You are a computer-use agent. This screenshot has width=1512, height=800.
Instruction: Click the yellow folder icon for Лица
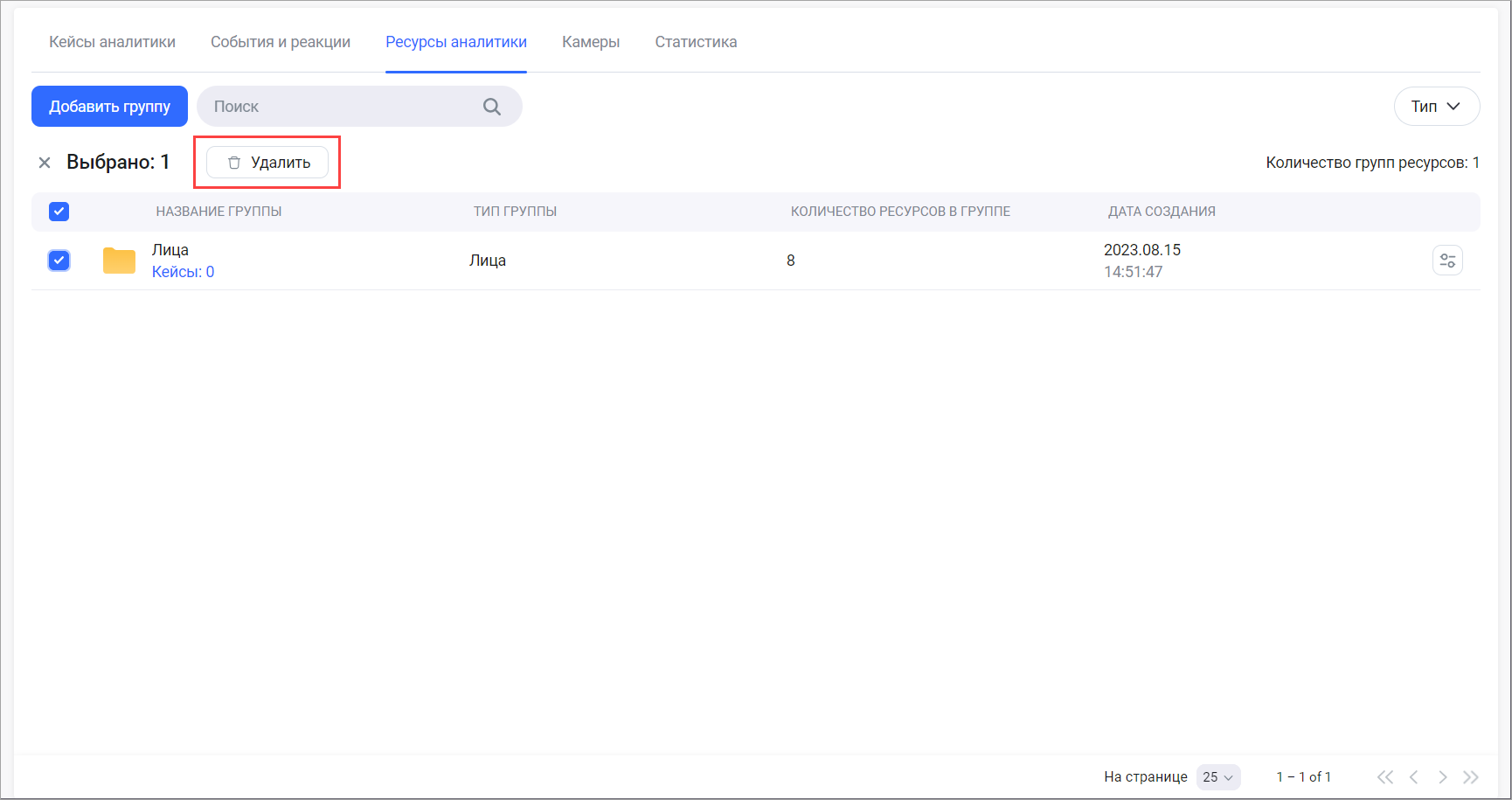[119, 261]
